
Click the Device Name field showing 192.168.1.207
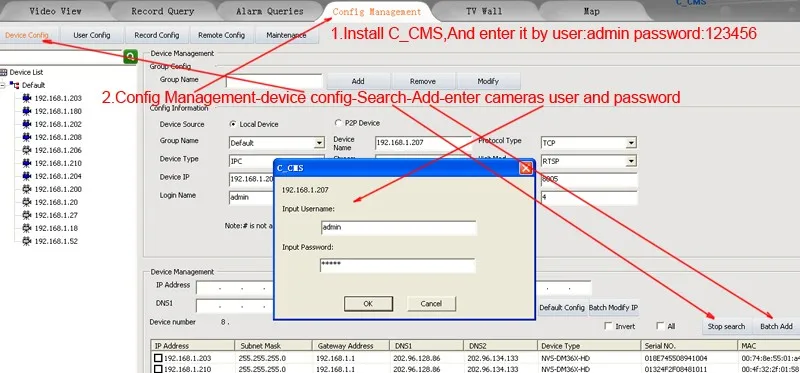click(x=423, y=143)
